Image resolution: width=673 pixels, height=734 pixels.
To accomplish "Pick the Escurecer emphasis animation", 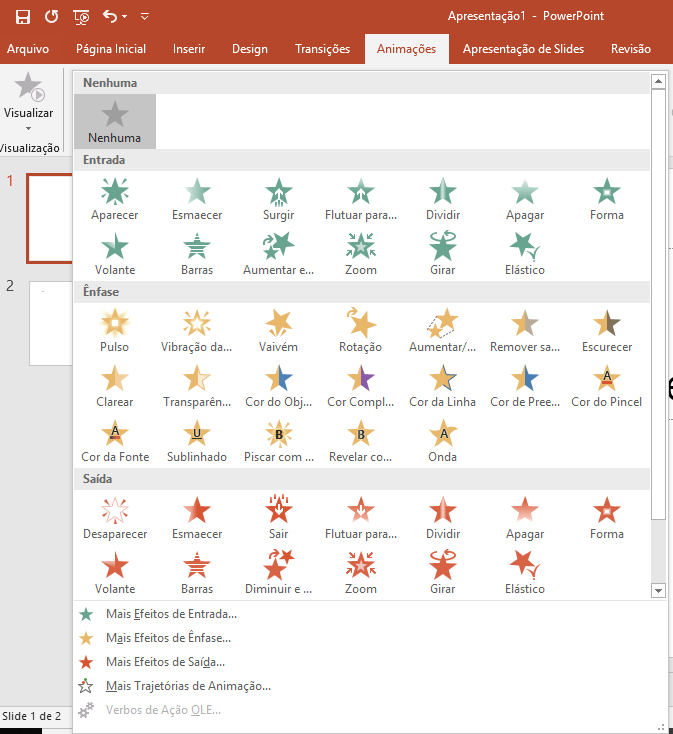I will (x=606, y=331).
